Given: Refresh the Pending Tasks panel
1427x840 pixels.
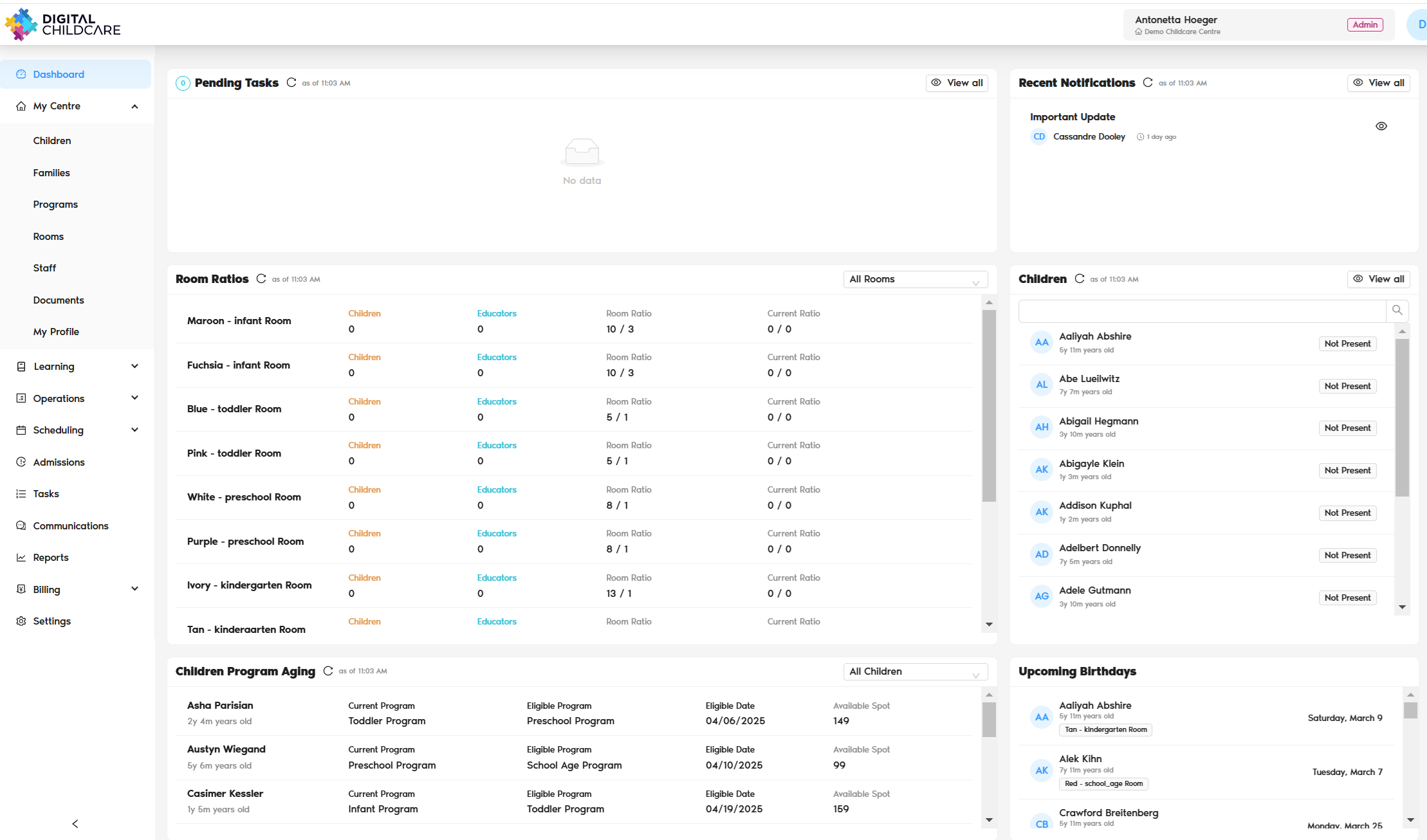Looking at the screenshot, I should click(291, 82).
